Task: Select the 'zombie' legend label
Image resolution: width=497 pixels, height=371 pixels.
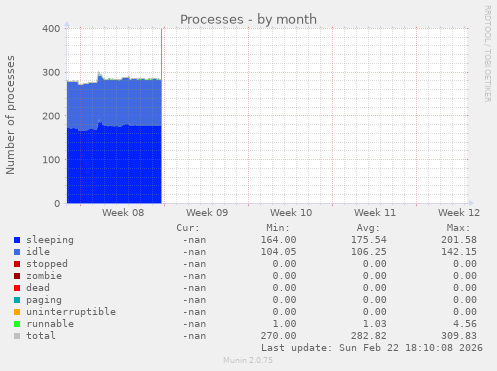Action: (x=44, y=276)
